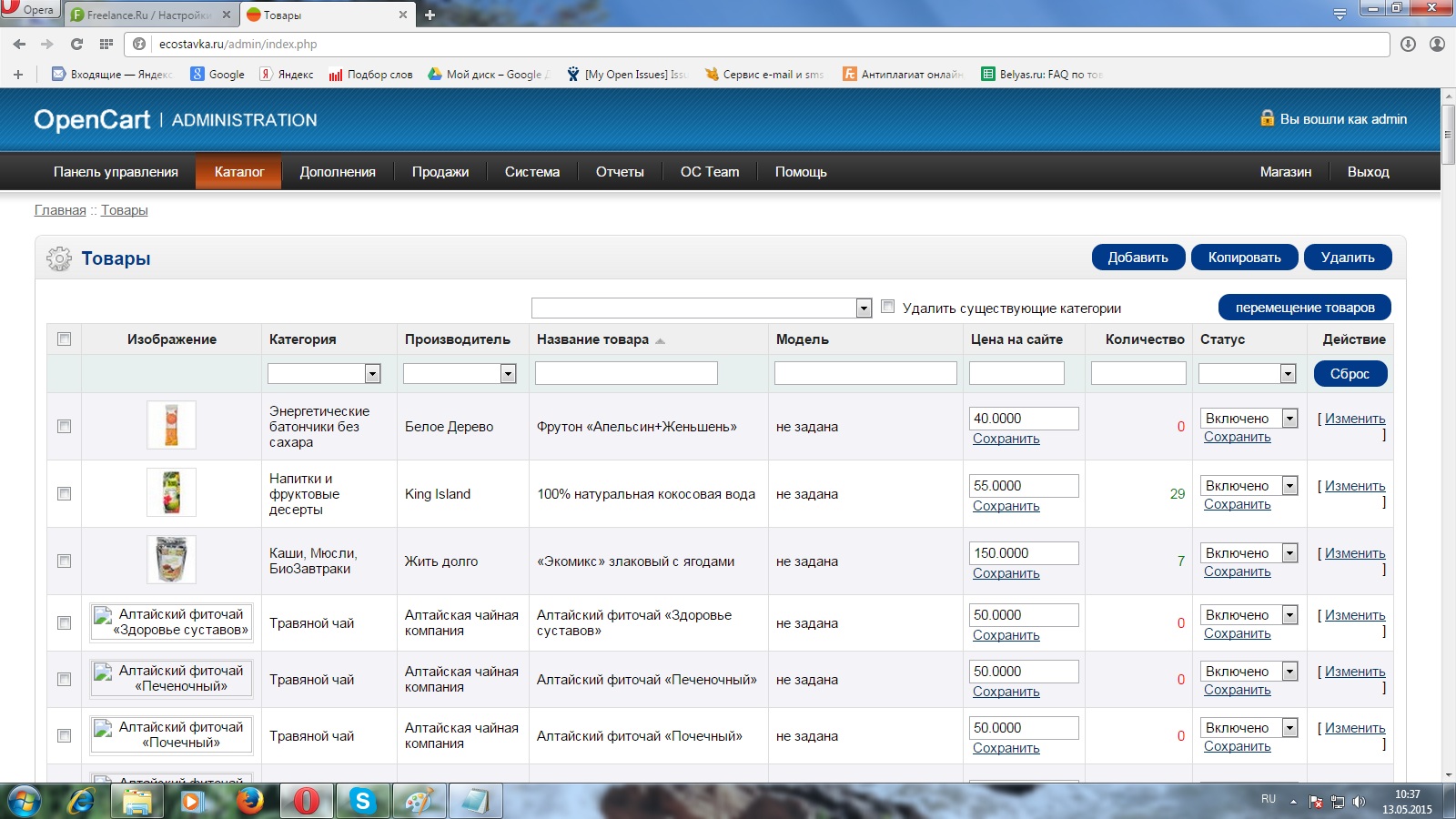Open File Explorer from the taskbar
This screenshot has width=1456, height=819.
[137, 801]
